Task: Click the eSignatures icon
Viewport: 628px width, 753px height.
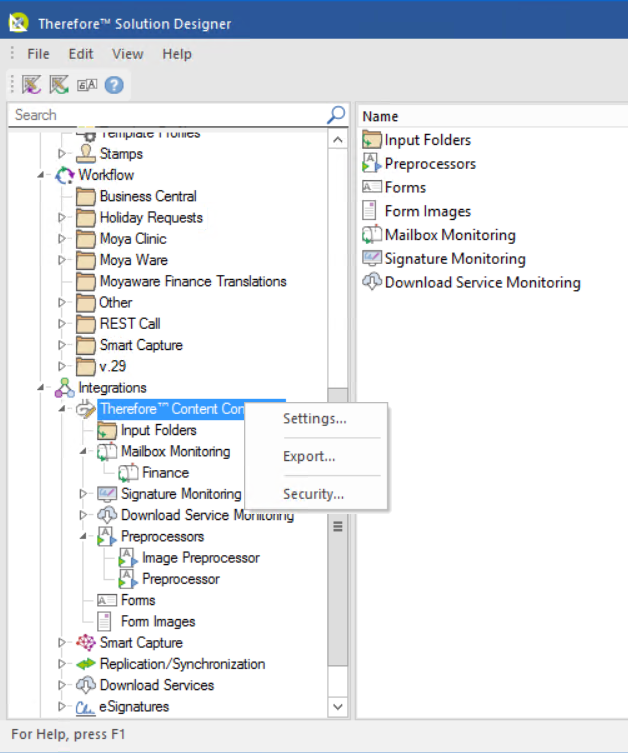Action: tap(85, 707)
